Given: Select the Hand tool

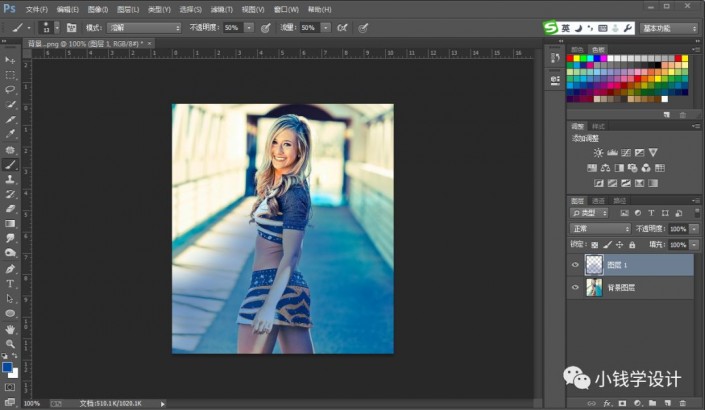Looking at the screenshot, I should tap(10, 330).
